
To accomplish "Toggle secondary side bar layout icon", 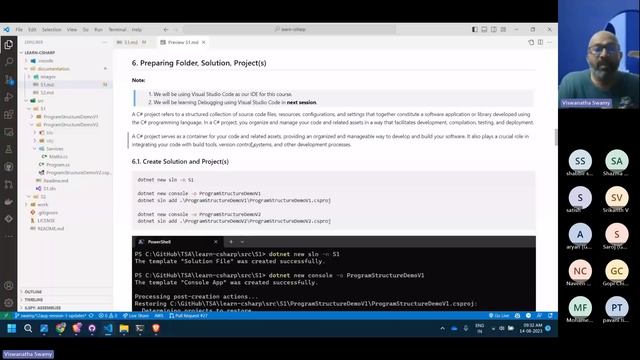I will tap(494, 29).
